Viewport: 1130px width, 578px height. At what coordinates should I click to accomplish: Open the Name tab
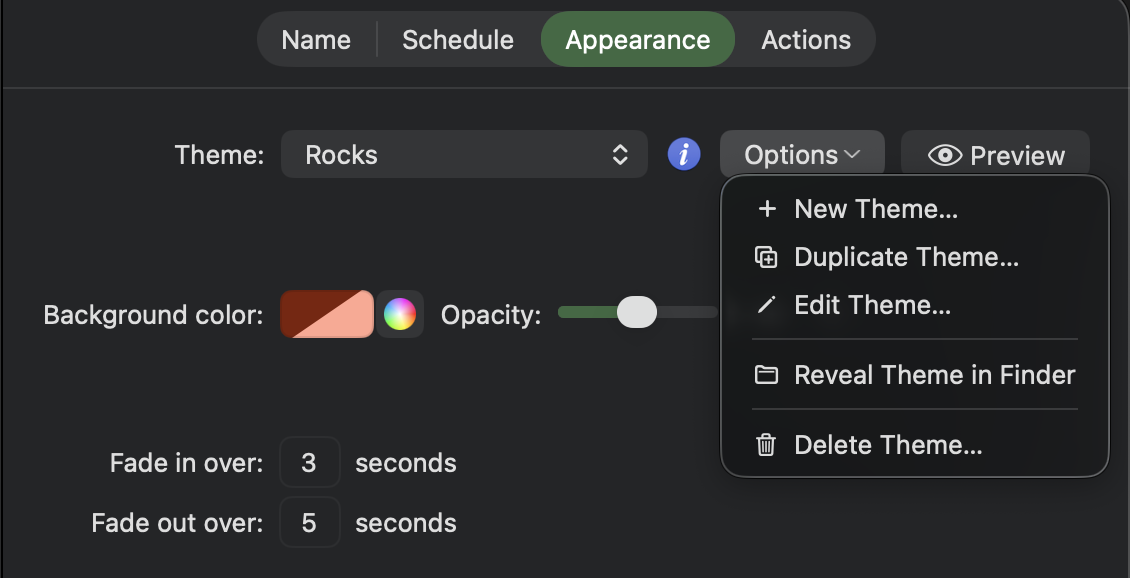316,40
